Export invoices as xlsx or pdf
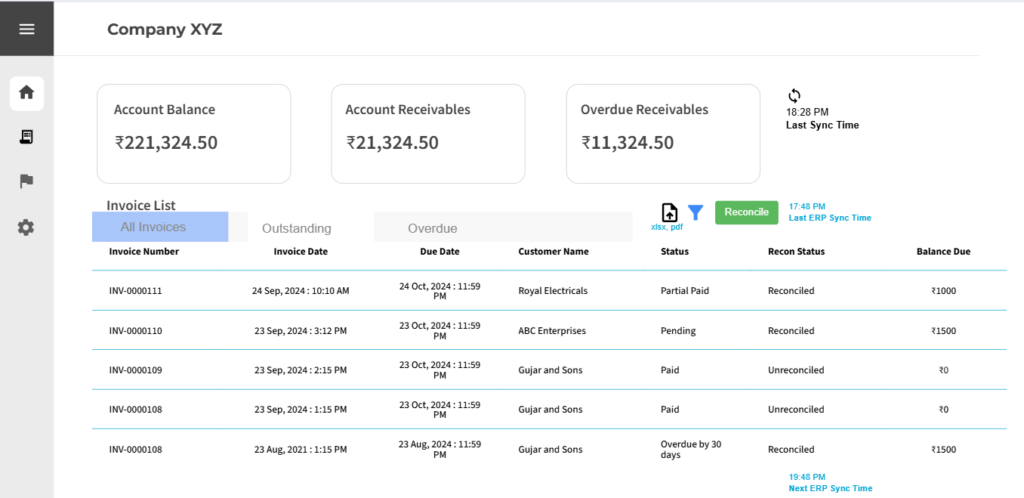 click(x=670, y=213)
